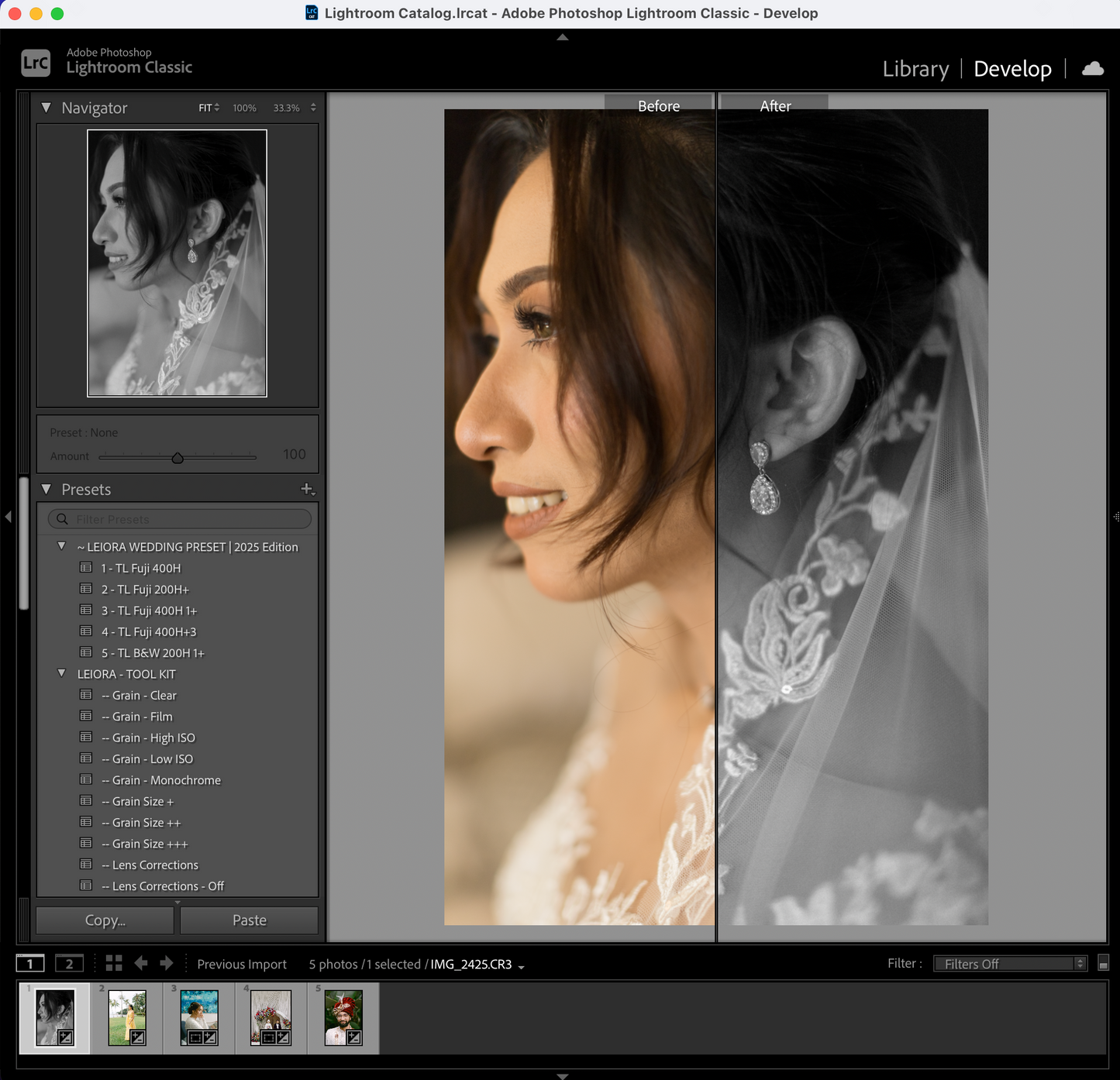Hide the left panel using edge arrow
This screenshot has width=1120, height=1080.
8,516
